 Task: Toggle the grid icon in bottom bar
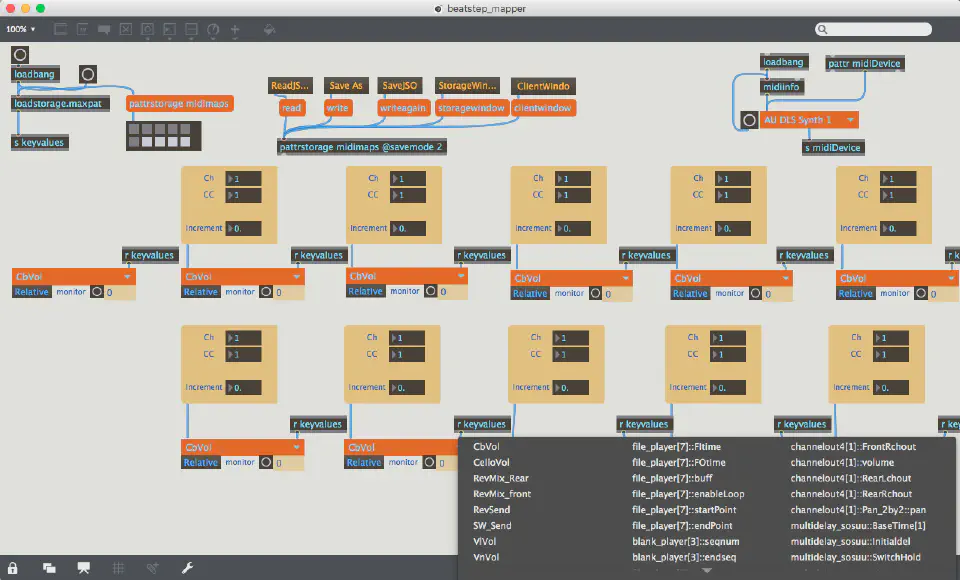pos(118,568)
